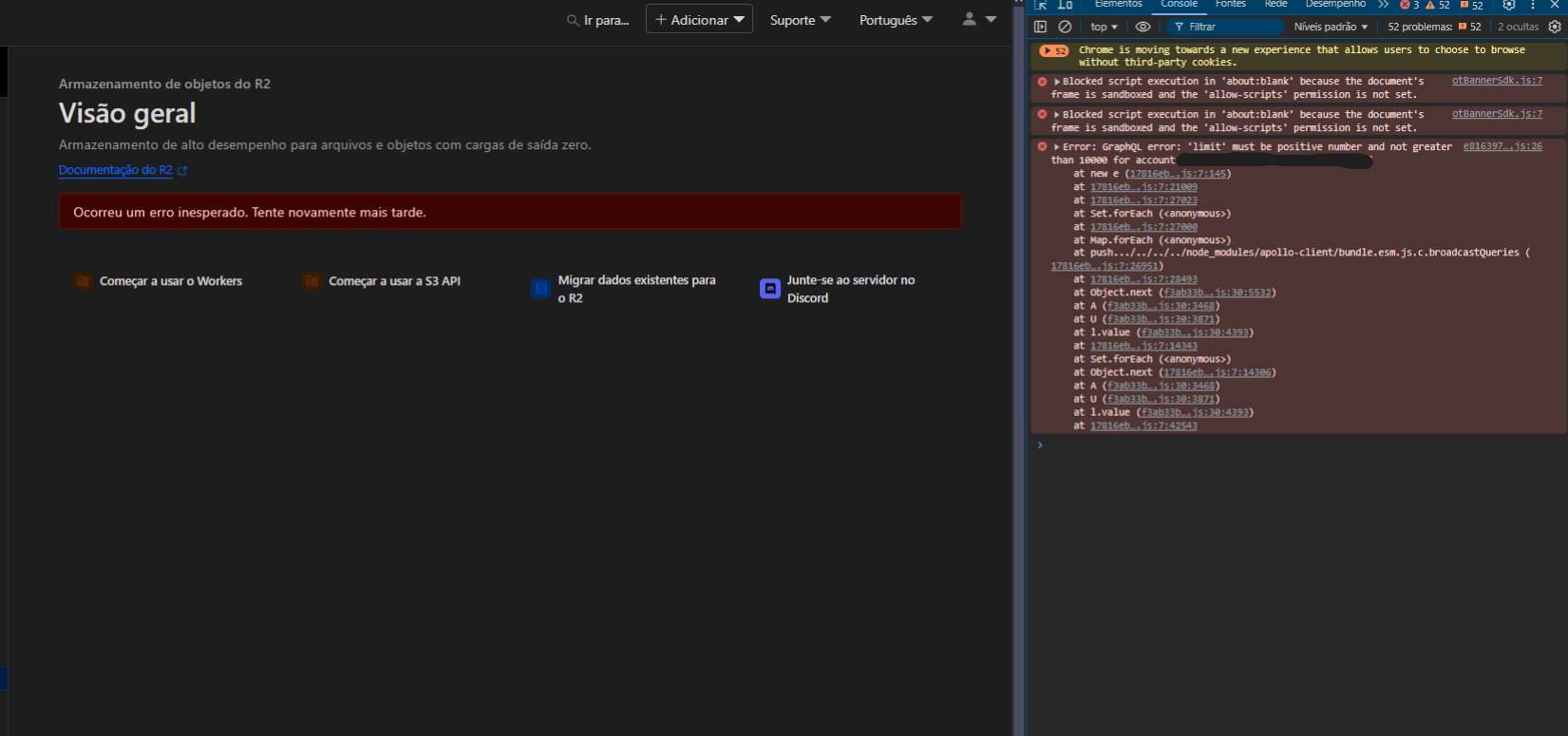The width and height of the screenshot is (1568, 736).
Task: Open DevTools settings gear in top bar
Action: (x=1509, y=5)
